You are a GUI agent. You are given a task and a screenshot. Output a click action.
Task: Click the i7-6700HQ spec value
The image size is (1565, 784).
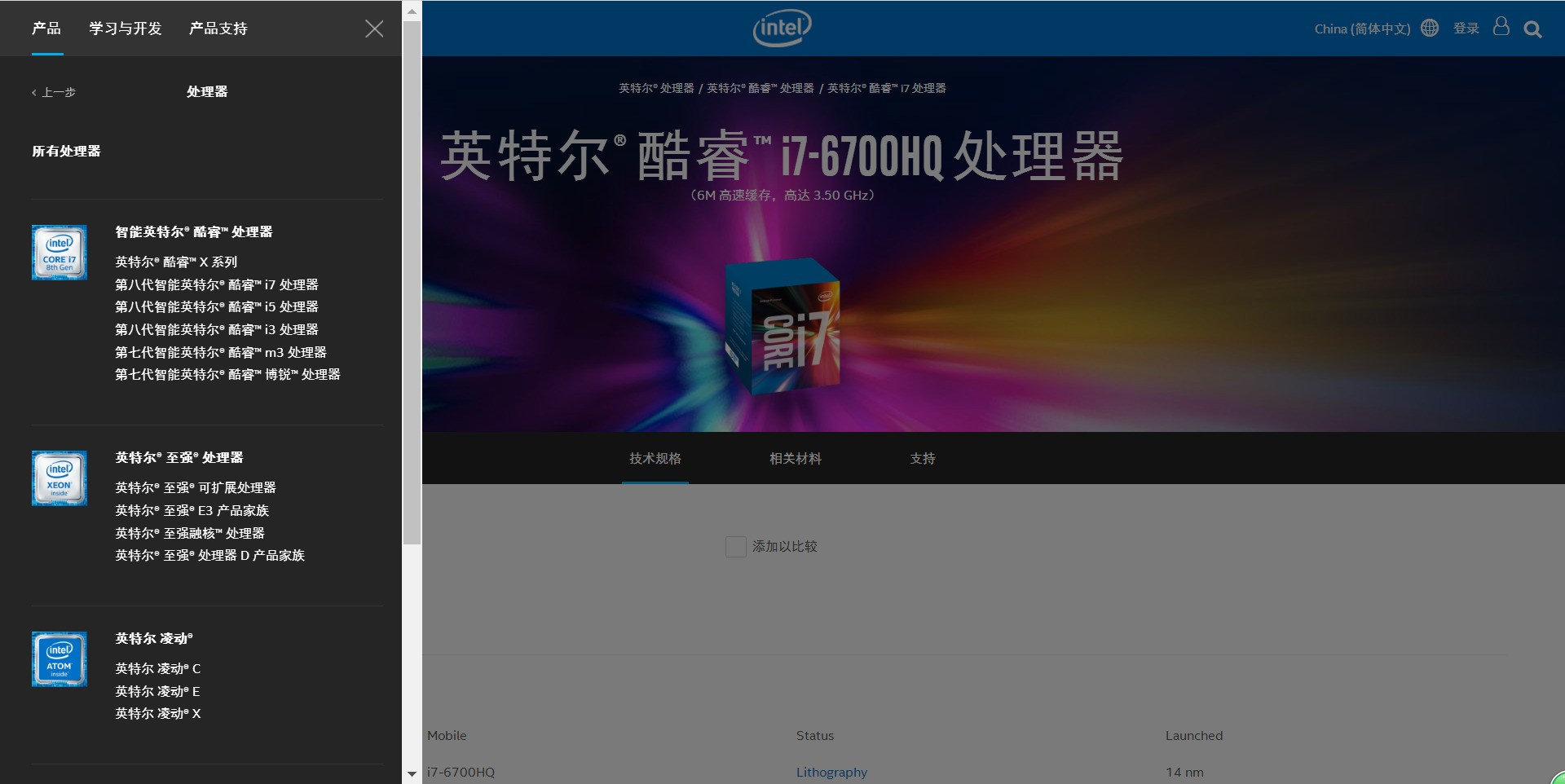(461, 773)
